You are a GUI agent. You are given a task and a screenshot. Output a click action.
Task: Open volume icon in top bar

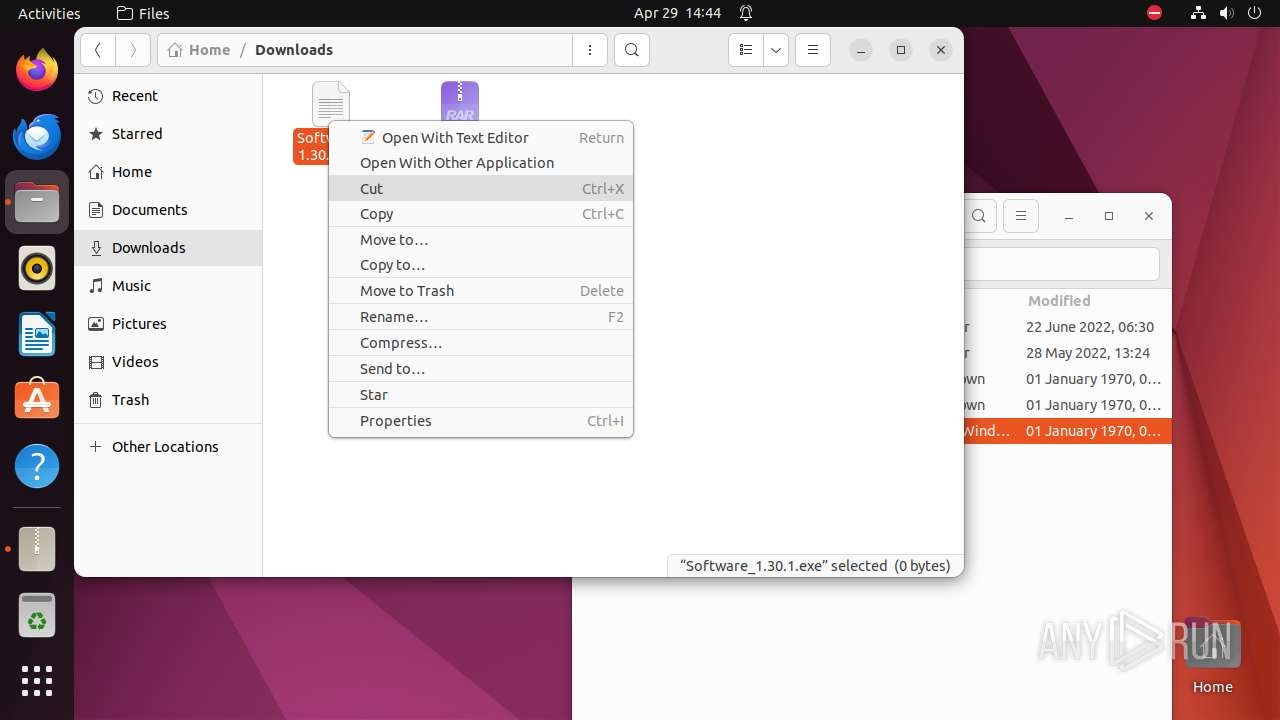click(1226, 13)
